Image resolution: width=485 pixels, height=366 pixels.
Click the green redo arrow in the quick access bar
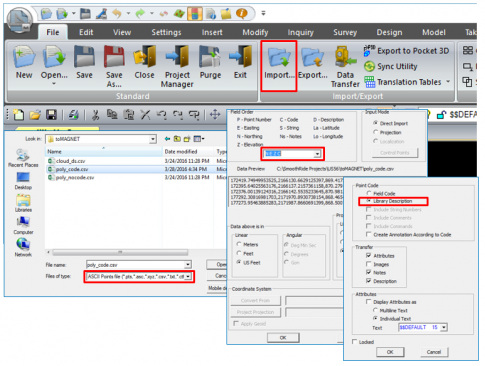click(140, 14)
